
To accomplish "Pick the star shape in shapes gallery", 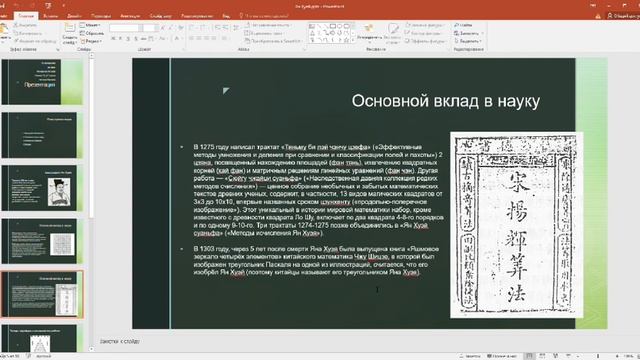I will 346,40.
